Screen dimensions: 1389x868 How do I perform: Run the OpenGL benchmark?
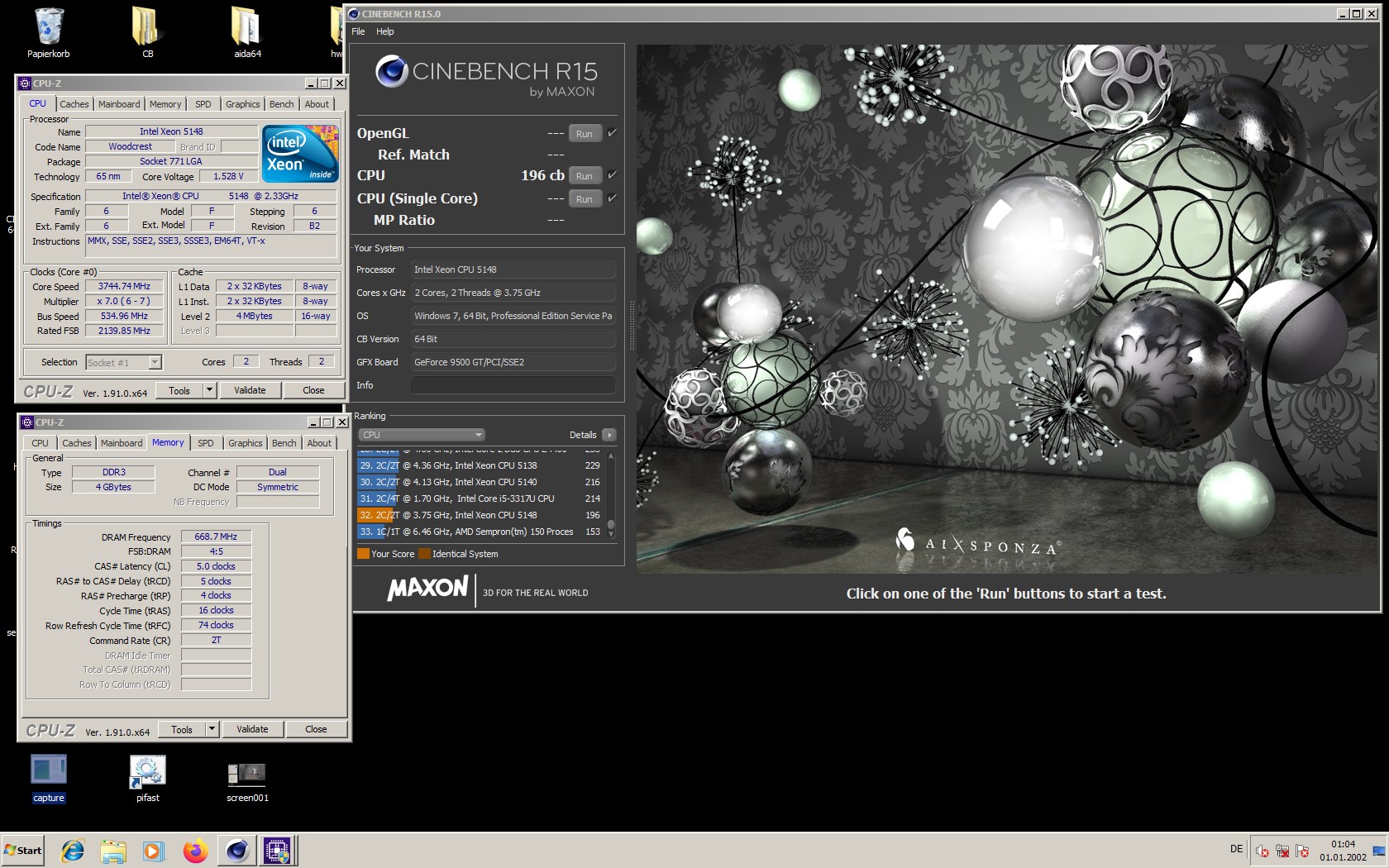click(x=585, y=133)
